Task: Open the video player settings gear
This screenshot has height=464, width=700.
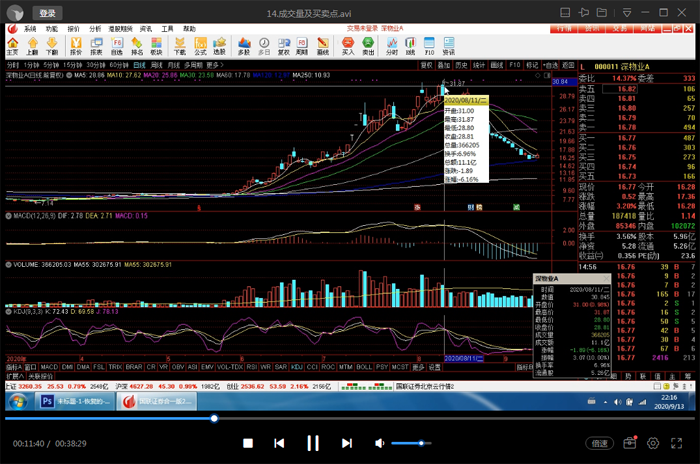Action: coord(653,443)
